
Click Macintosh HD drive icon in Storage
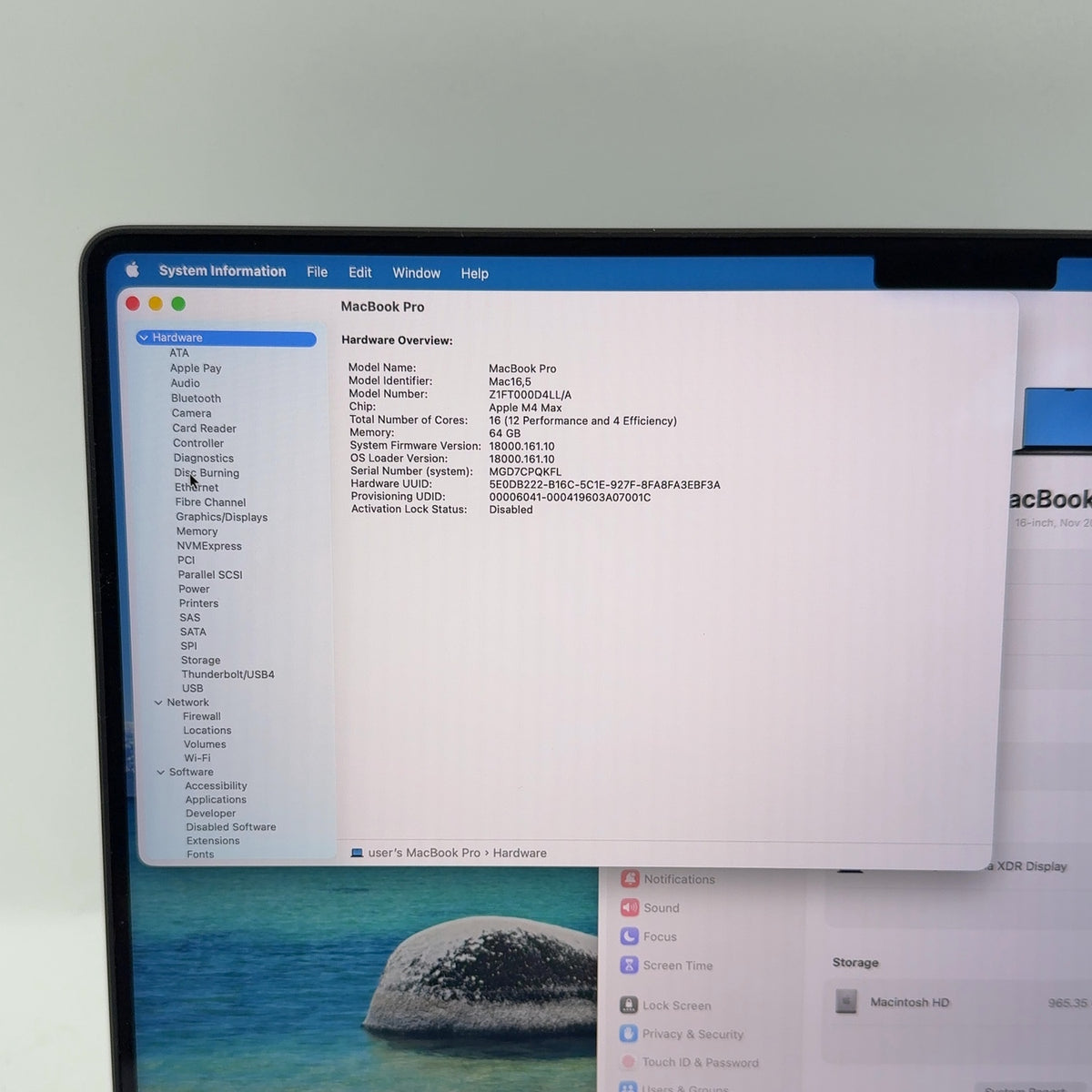[846, 1002]
